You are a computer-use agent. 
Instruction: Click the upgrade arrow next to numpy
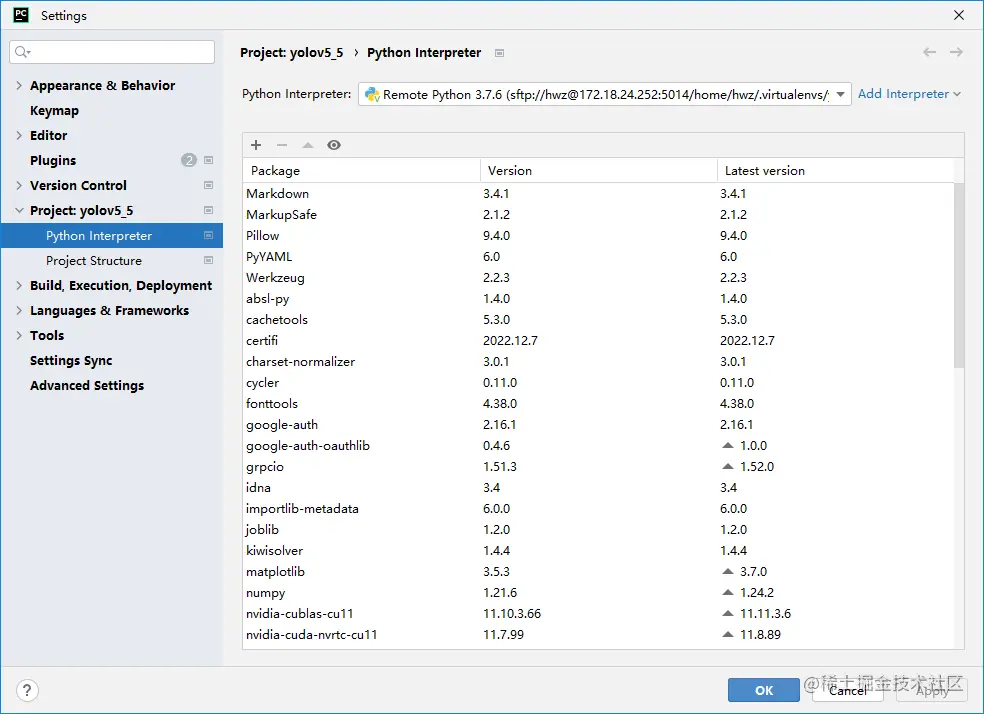click(x=728, y=593)
